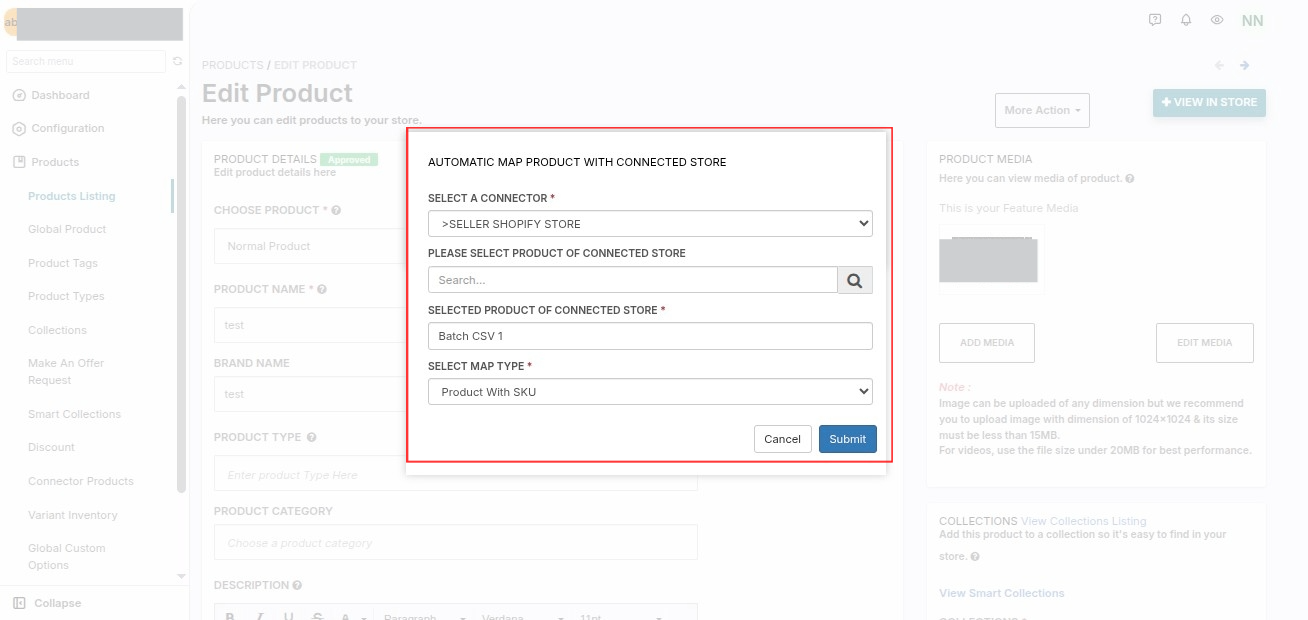Click the help icon beside Product Type
This screenshot has width=1308, height=620.
click(312, 438)
